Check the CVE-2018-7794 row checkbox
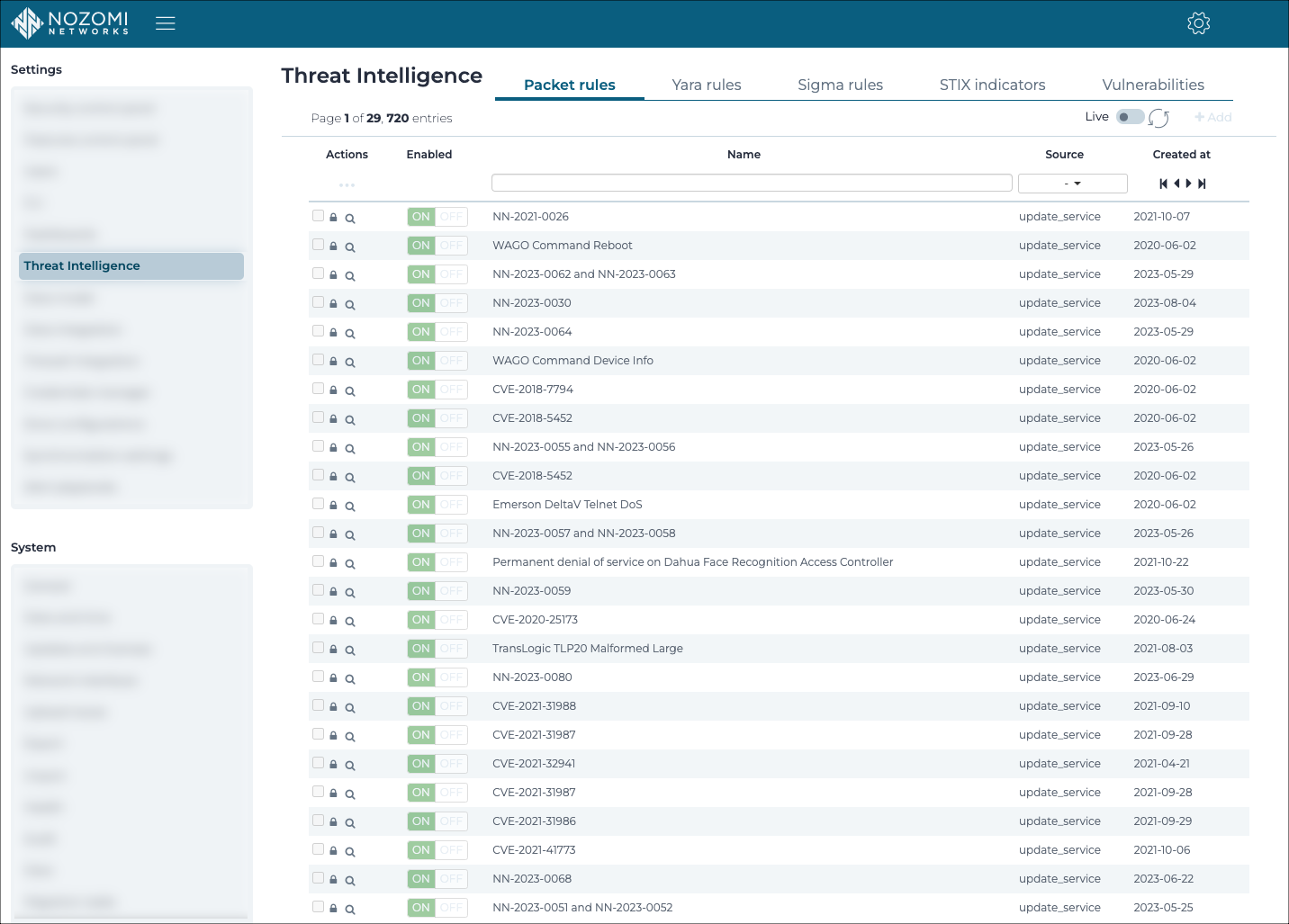The width and height of the screenshot is (1289, 924). point(318,389)
